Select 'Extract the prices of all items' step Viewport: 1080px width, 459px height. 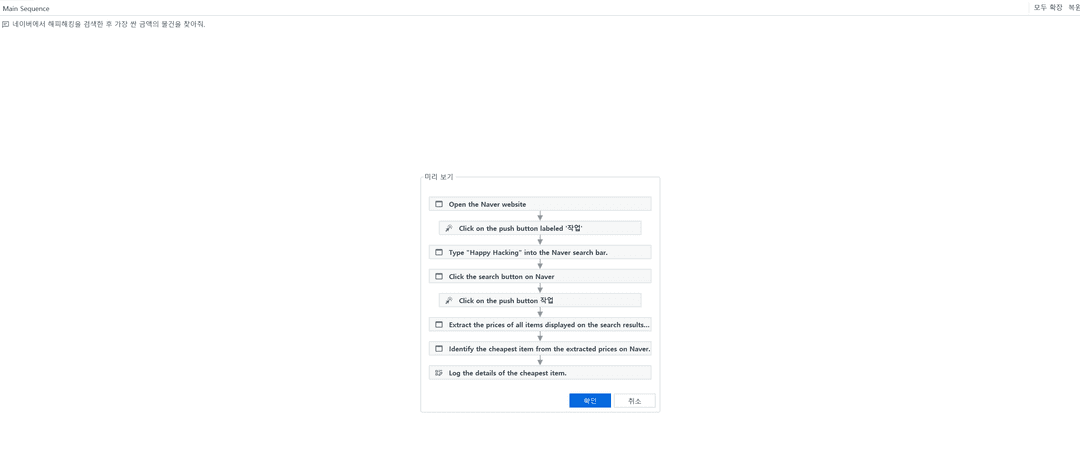click(540, 325)
